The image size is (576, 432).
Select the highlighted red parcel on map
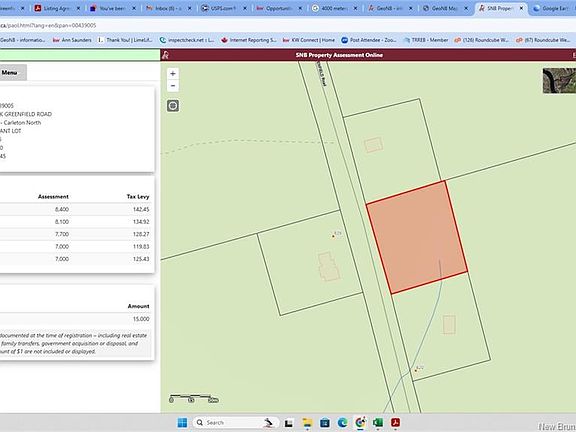[x=417, y=237]
